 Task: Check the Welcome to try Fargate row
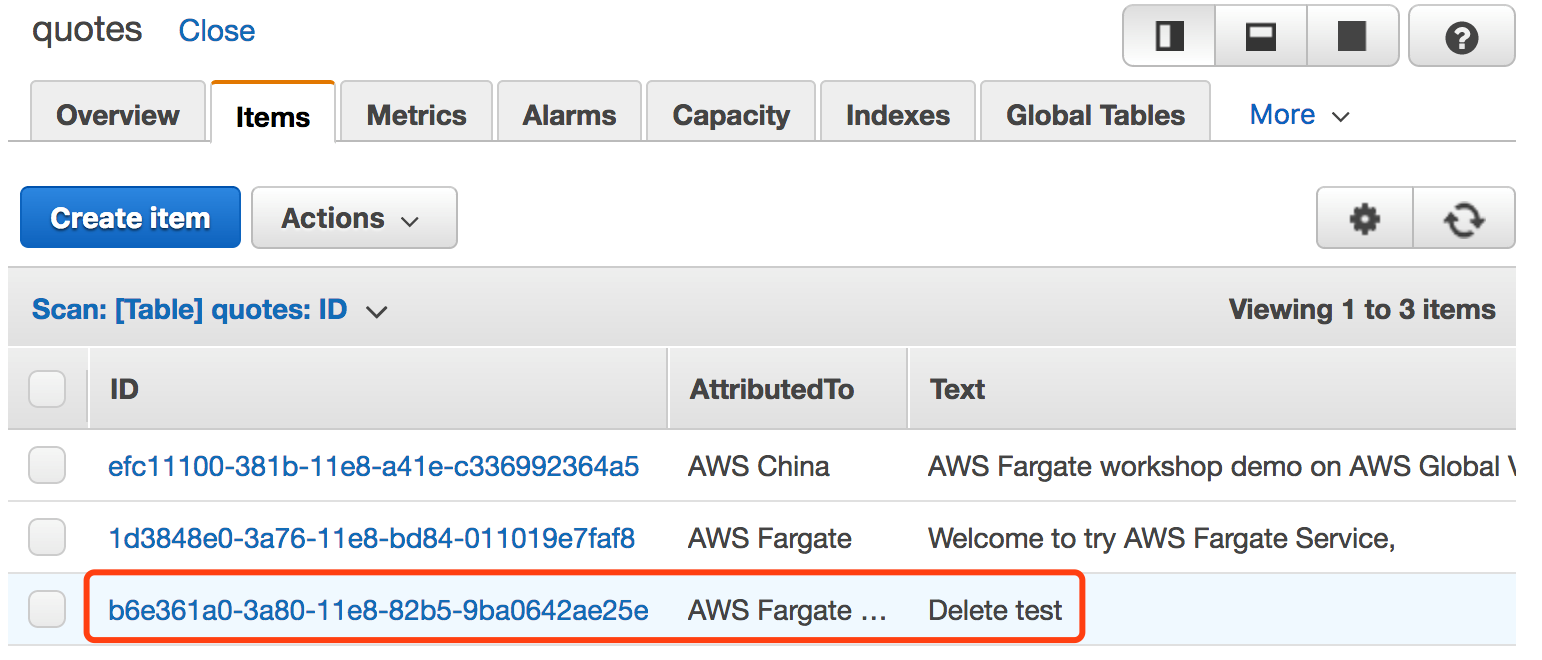pos(47,538)
